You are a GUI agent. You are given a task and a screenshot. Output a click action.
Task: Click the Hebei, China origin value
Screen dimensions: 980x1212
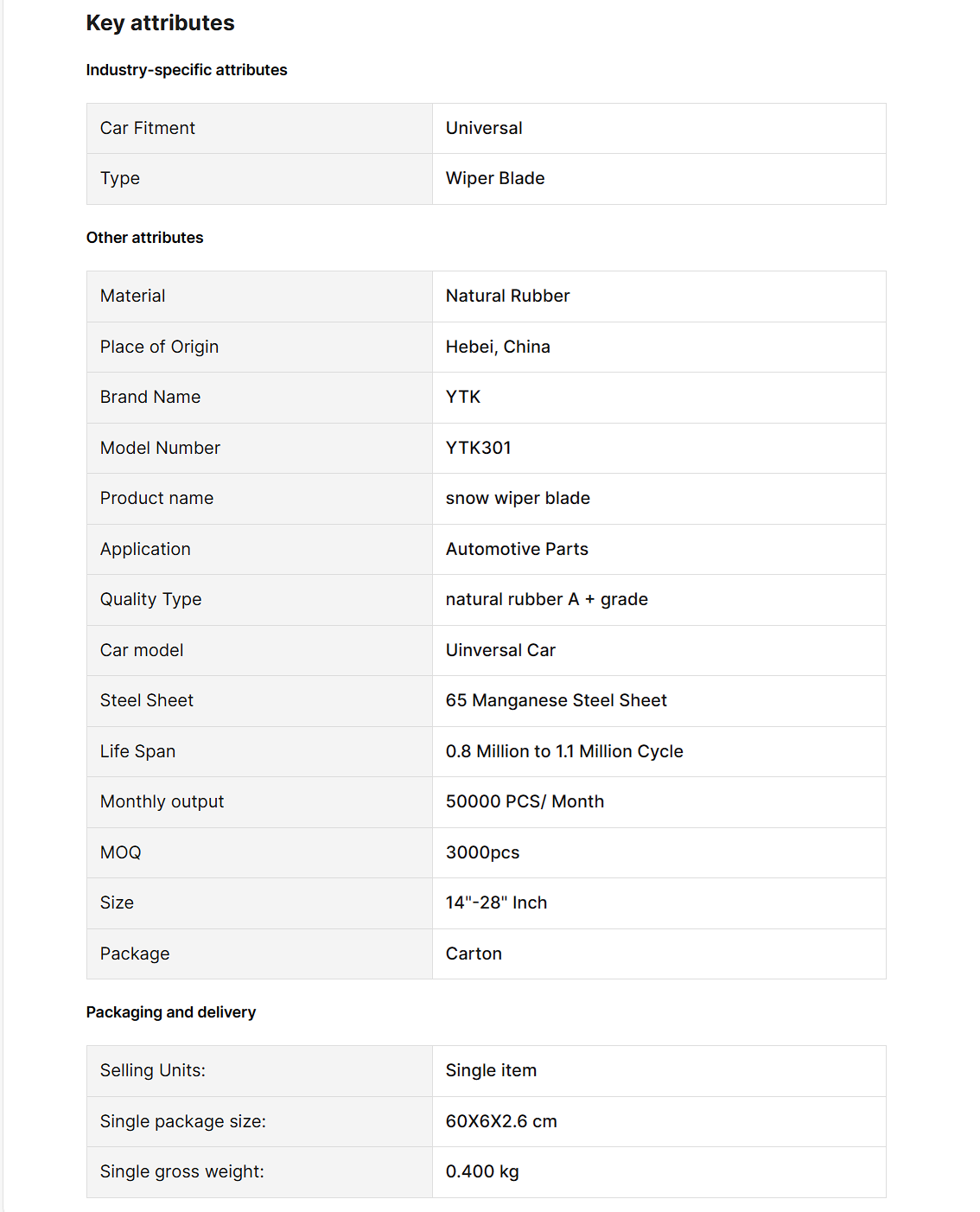pos(498,347)
